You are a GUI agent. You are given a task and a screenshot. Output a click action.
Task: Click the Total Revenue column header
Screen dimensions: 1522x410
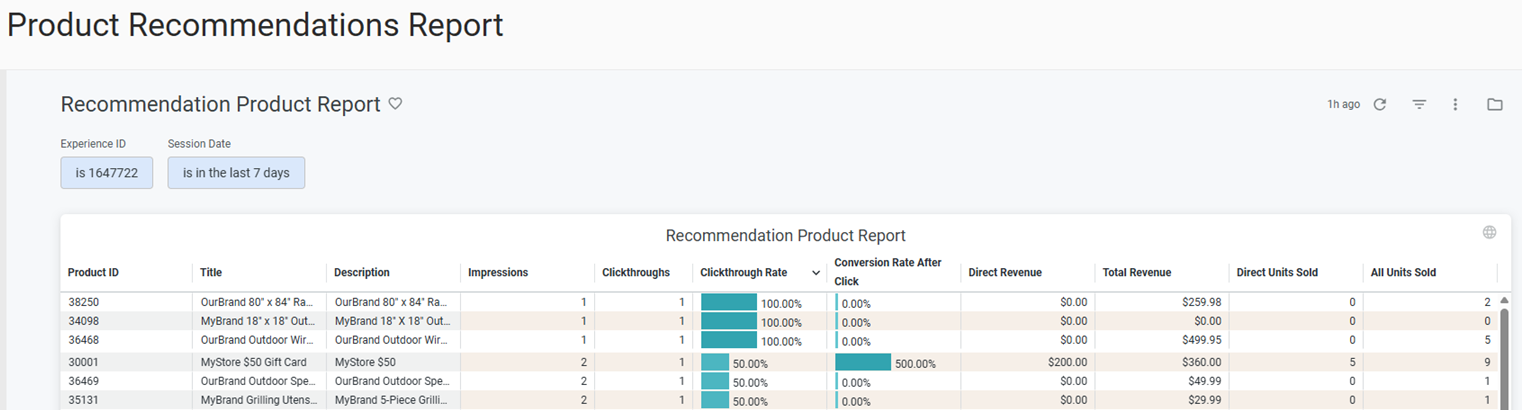[x=1137, y=273]
